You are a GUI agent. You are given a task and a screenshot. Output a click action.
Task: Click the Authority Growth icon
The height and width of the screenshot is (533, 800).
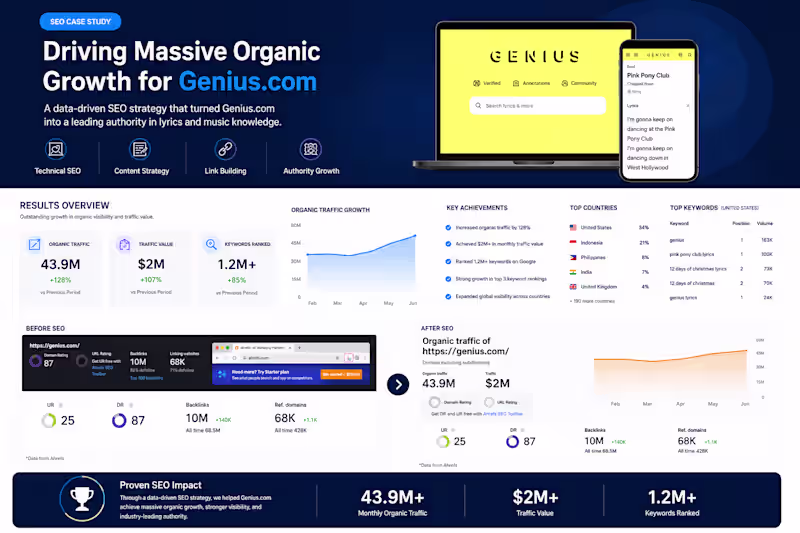pyautogui.click(x=310, y=149)
